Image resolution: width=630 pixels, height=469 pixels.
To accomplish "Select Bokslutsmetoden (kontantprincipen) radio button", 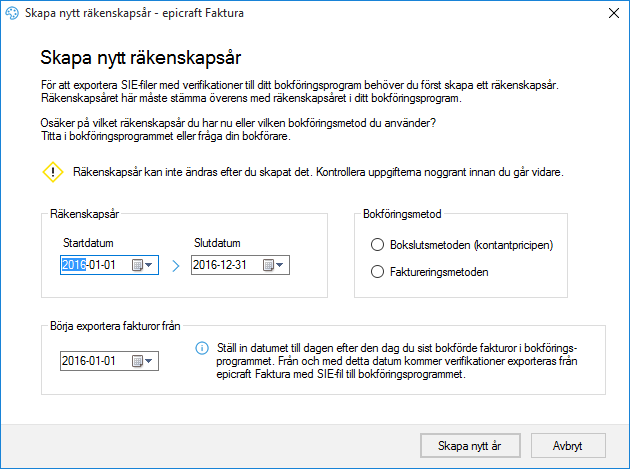I will (x=377, y=245).
